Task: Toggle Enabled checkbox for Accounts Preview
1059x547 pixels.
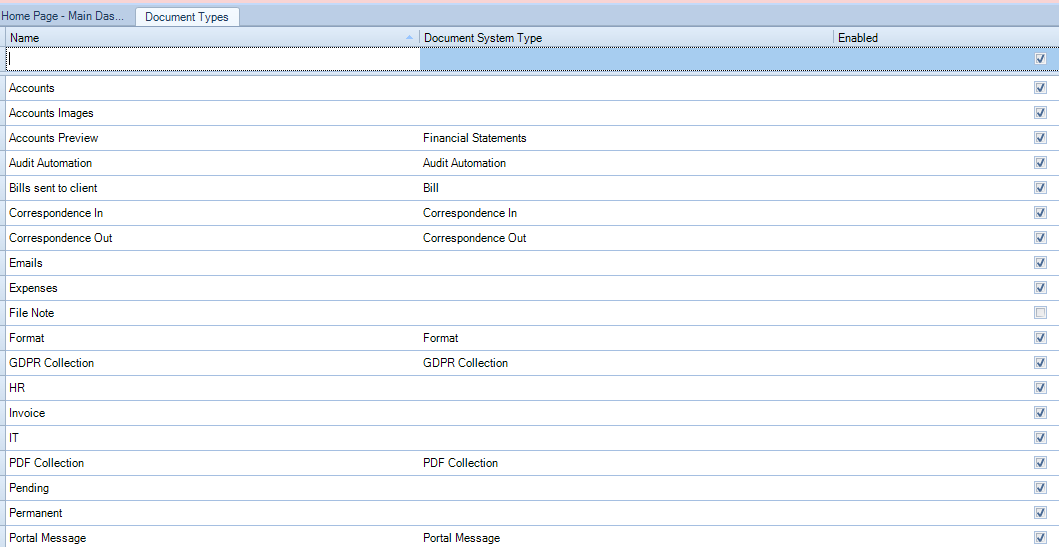Action: [1040, 138]
